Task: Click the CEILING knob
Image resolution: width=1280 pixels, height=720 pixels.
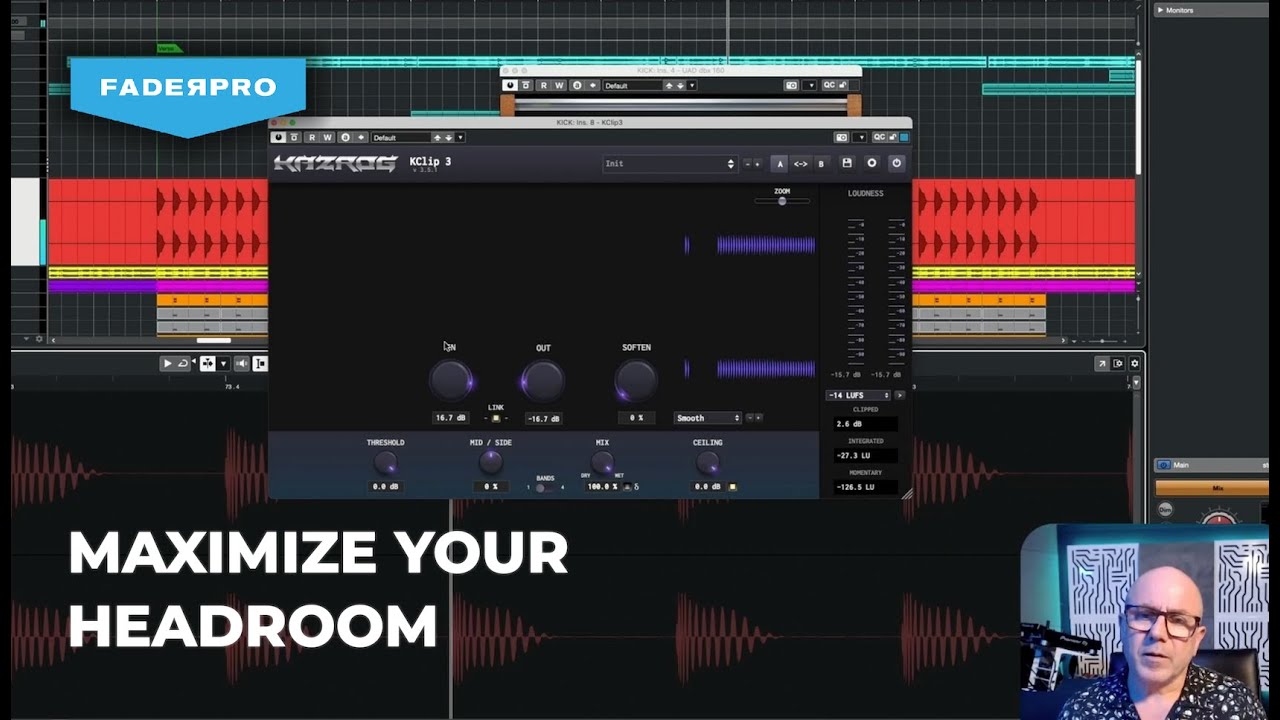Action: (707, 463)
